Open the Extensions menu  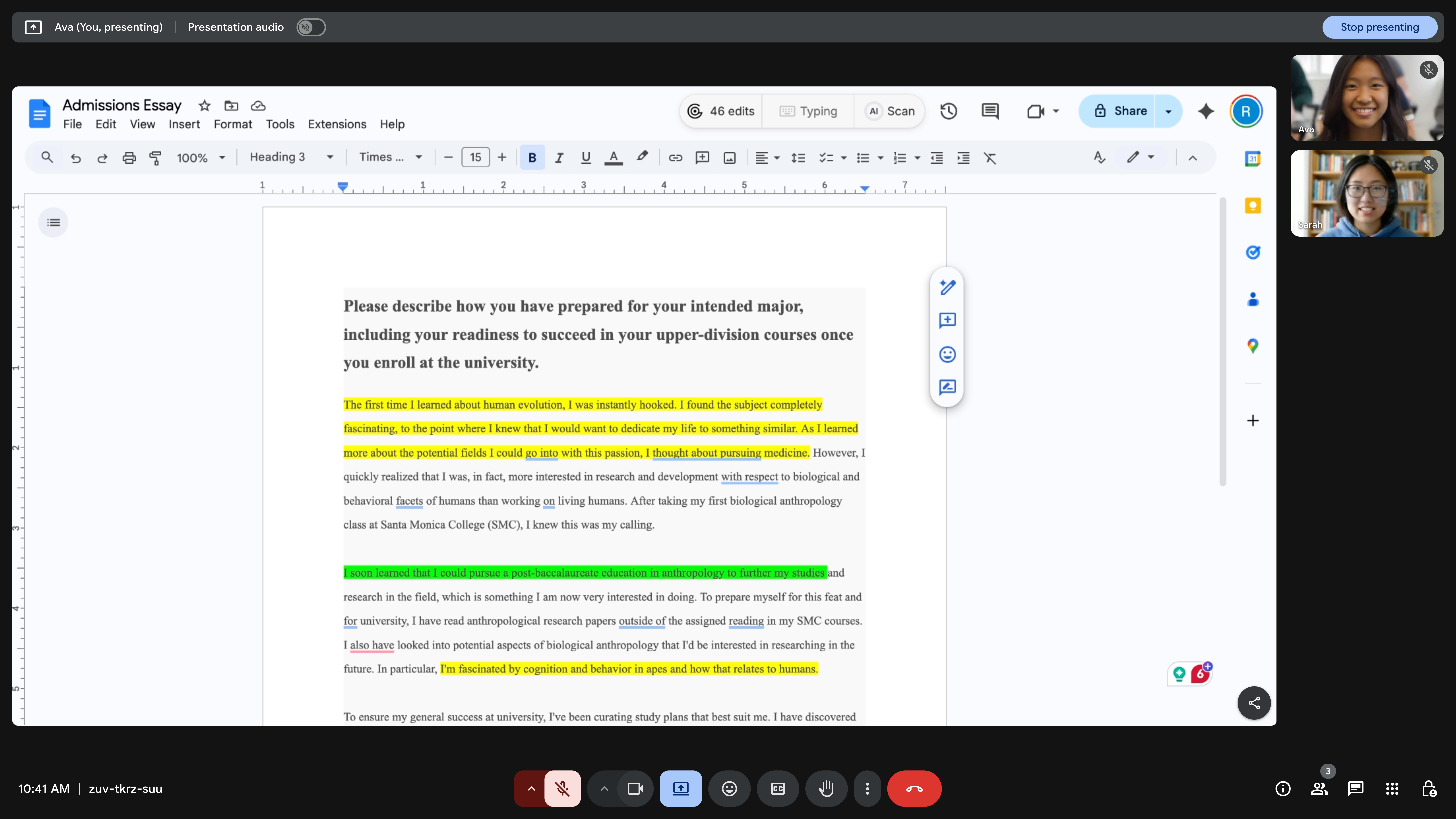(337, 124)
